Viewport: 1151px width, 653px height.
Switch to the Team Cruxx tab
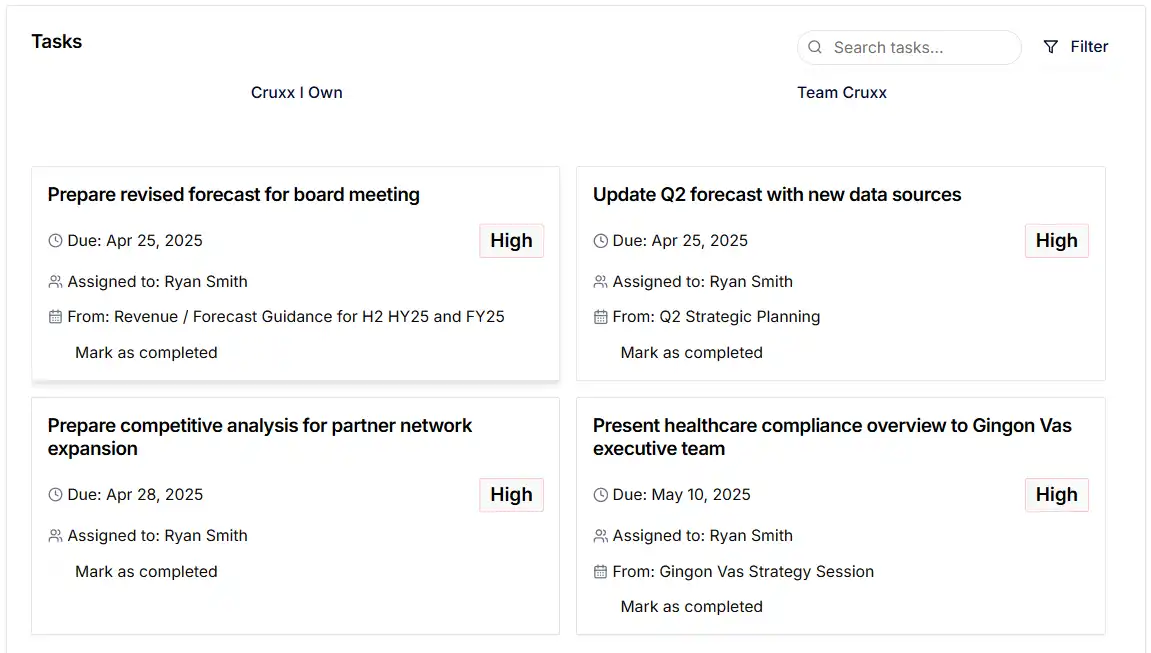[x=841, y=93]
